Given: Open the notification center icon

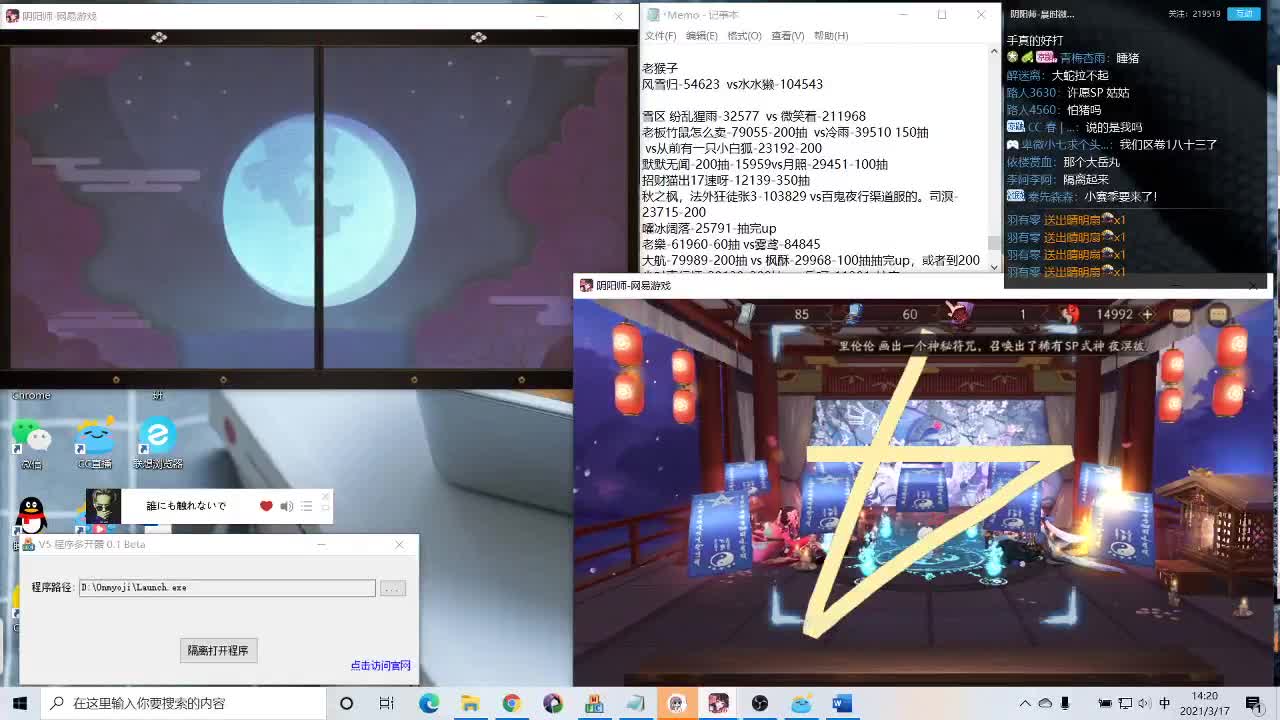Looking at the screenshot, I should pos(1254,703).
